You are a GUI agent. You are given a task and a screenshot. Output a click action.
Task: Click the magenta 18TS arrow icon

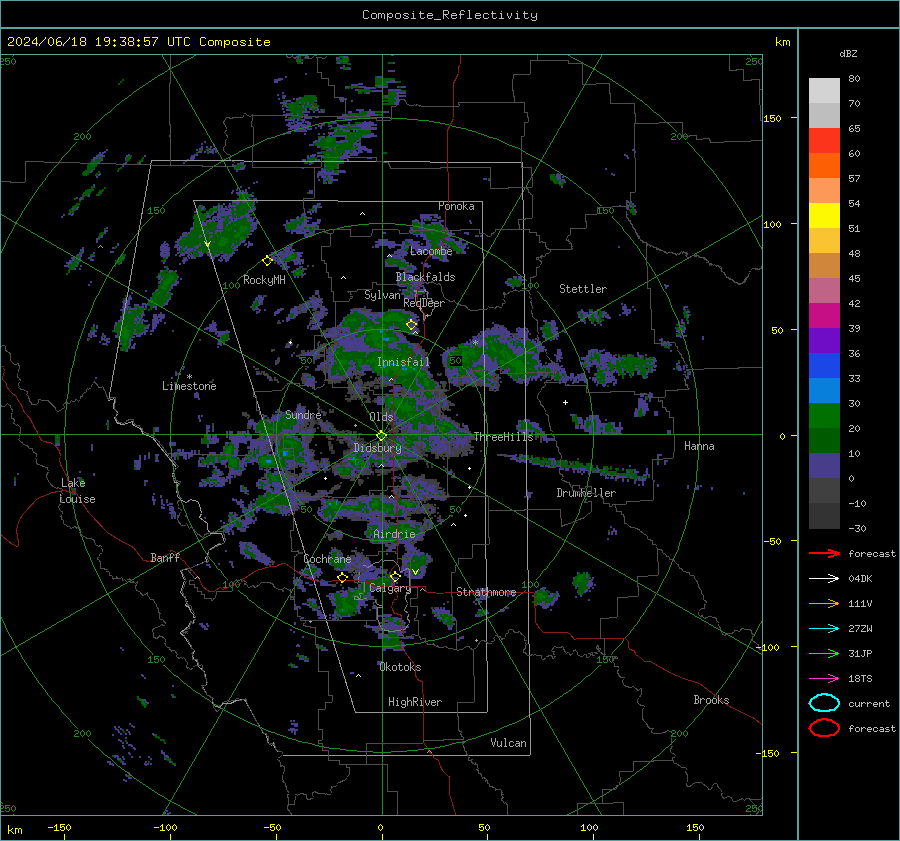tap(824, 679)
